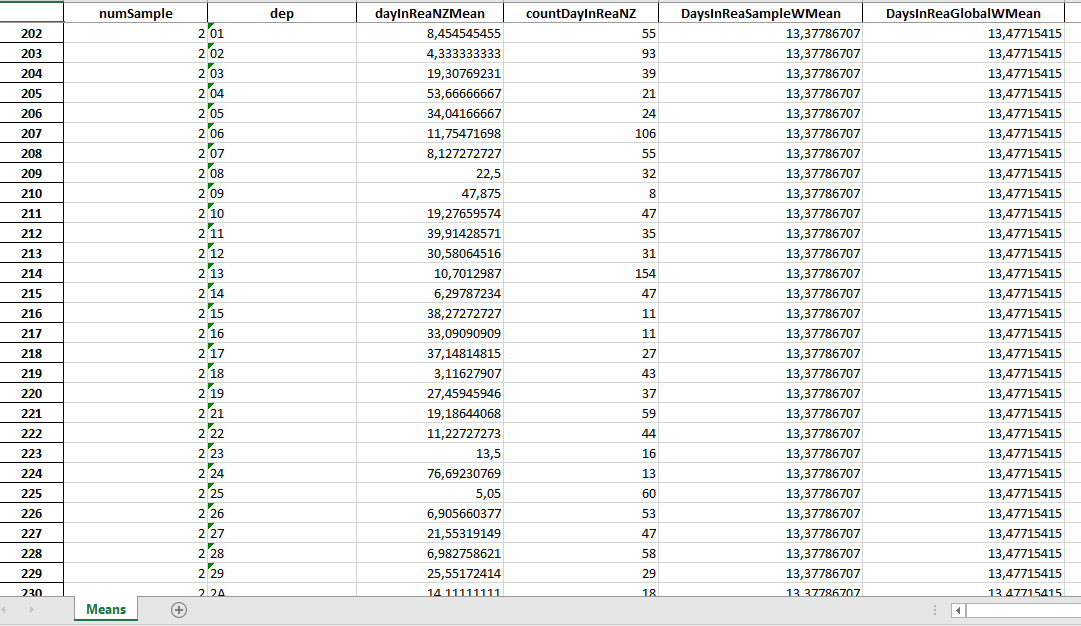This screenshot has width=1081, height=626.
Task: Select the numSample column header cell
Action: [x=135, y=13]
